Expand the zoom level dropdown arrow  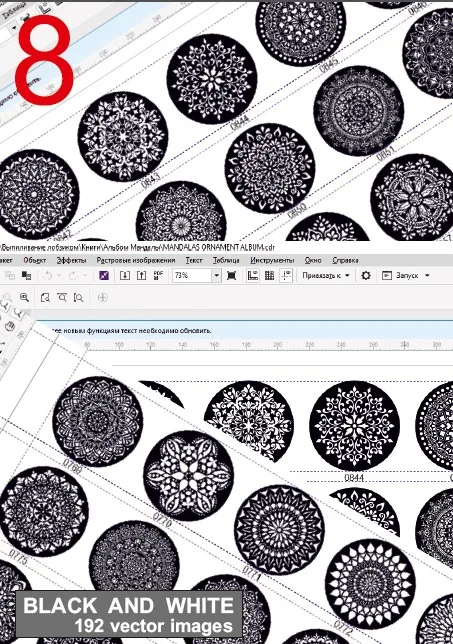click(x=216, y=275)
